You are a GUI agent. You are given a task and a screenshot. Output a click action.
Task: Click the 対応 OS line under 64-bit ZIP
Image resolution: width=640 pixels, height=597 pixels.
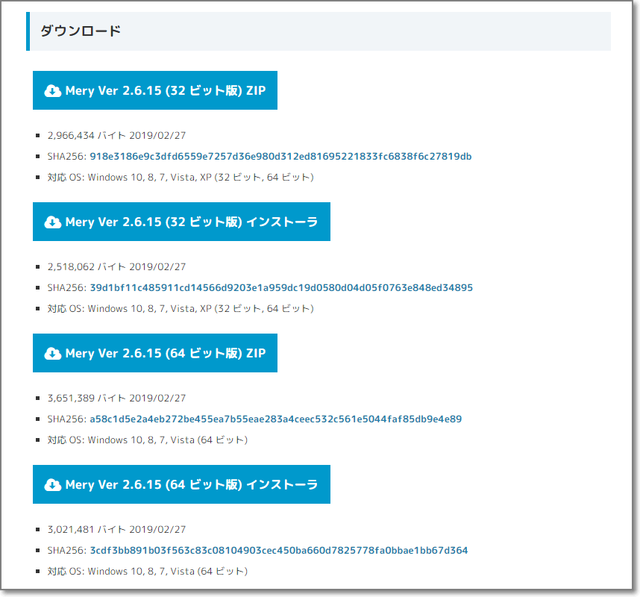coord(147,440)
